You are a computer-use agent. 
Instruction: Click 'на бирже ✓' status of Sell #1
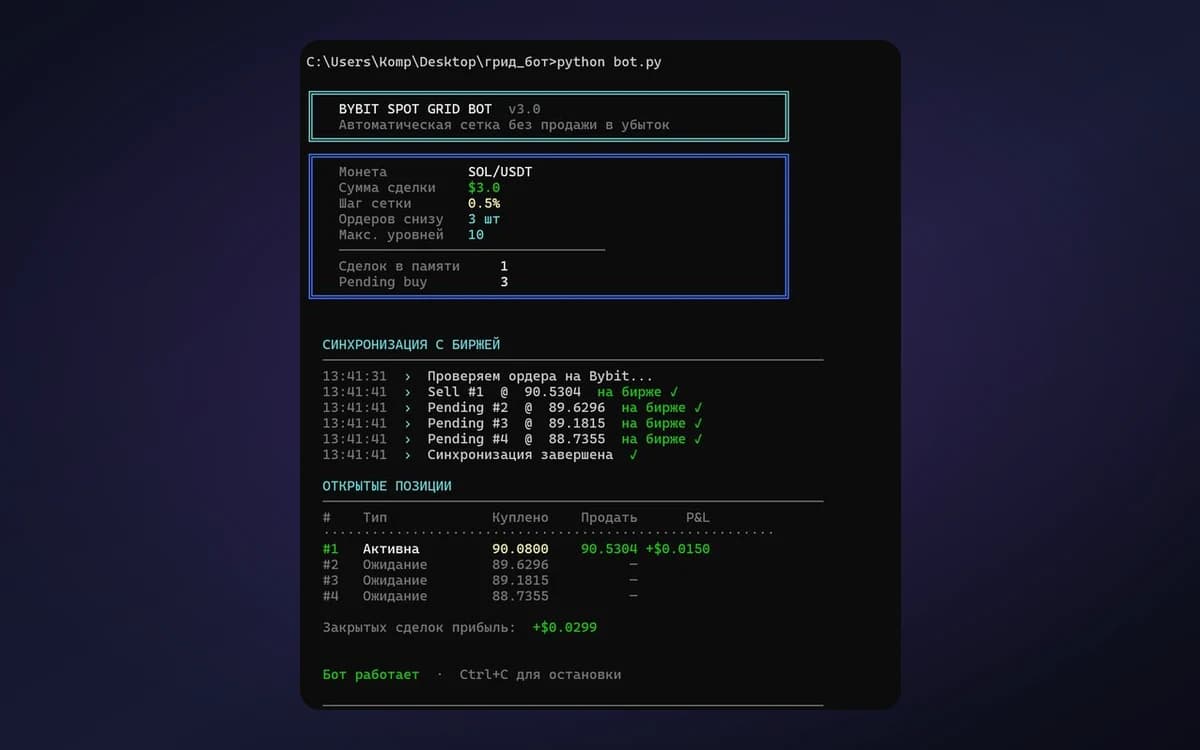(638, 392)
